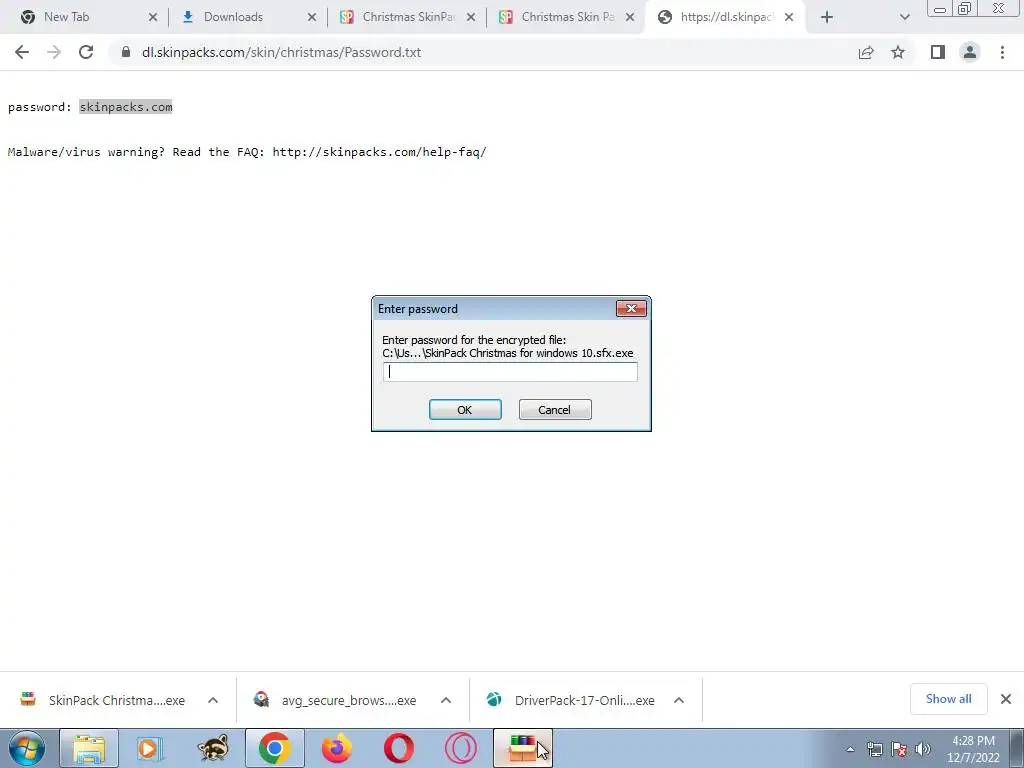The image size is (1024, 768).
Task: Cancel the Enter password dialog
Action: 554,409
